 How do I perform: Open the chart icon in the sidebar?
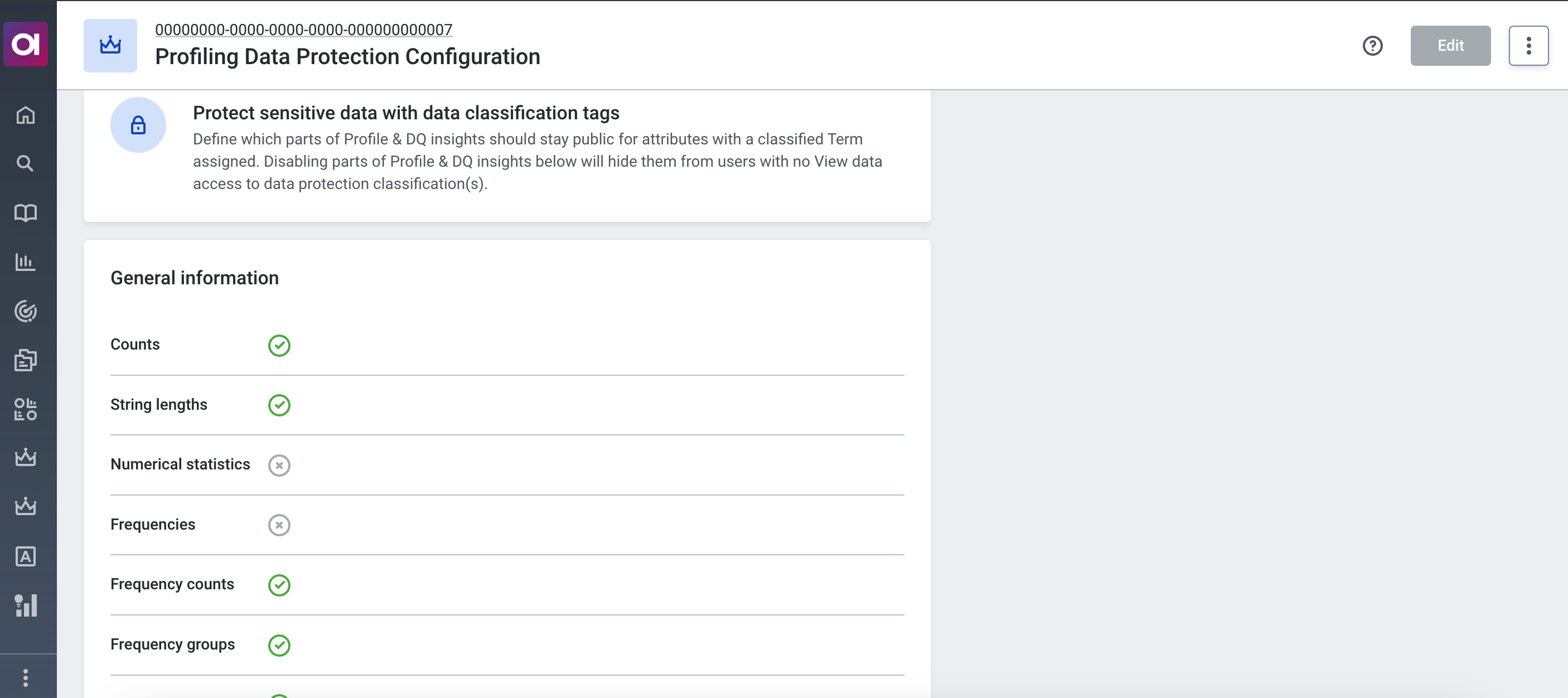[26, 261]
